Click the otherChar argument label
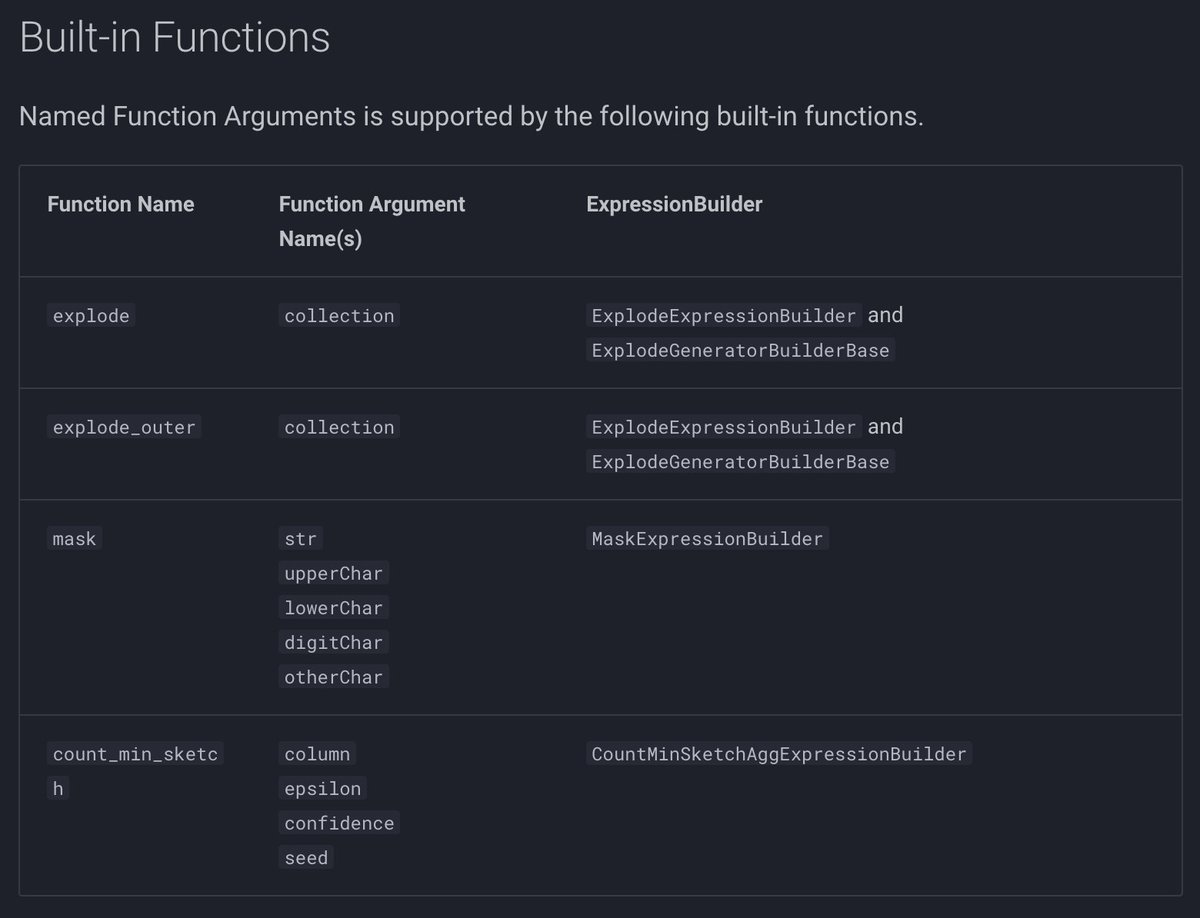The width and height of the screenshot is (1200, 918). click(x=334, y=677)
